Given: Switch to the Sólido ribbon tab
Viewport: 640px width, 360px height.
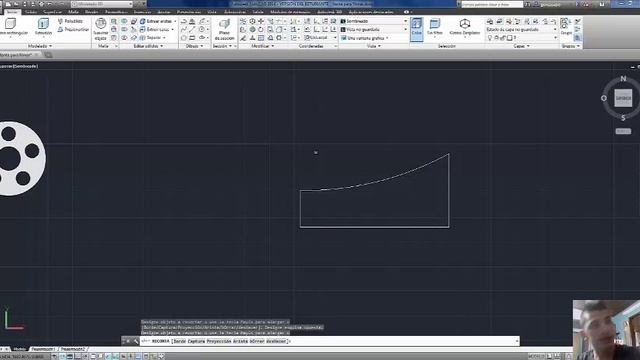Looking at the screenshot, I should [x=31, y=12].
